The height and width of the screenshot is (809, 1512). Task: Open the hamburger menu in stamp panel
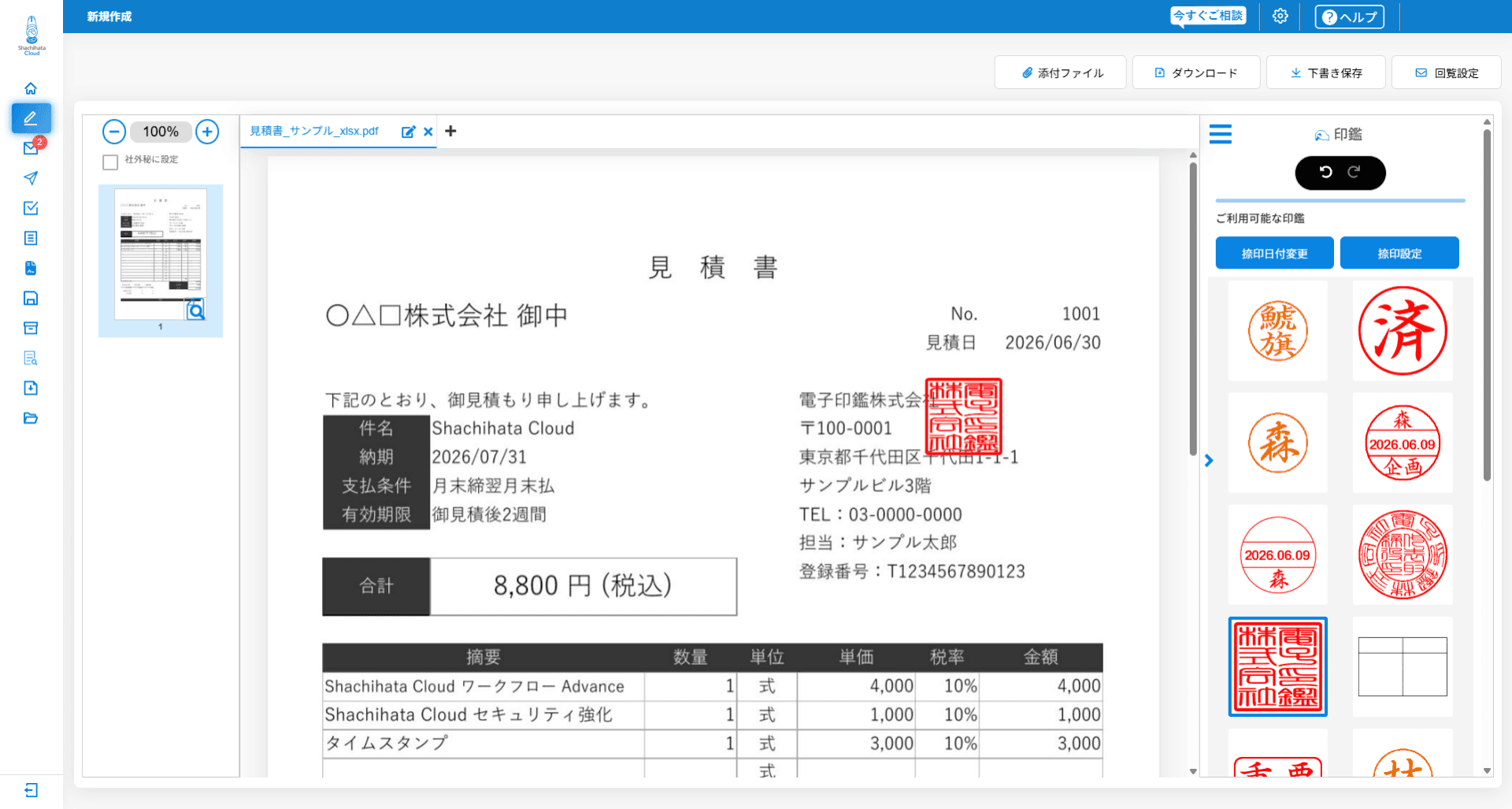click(x=1221, y=134)
